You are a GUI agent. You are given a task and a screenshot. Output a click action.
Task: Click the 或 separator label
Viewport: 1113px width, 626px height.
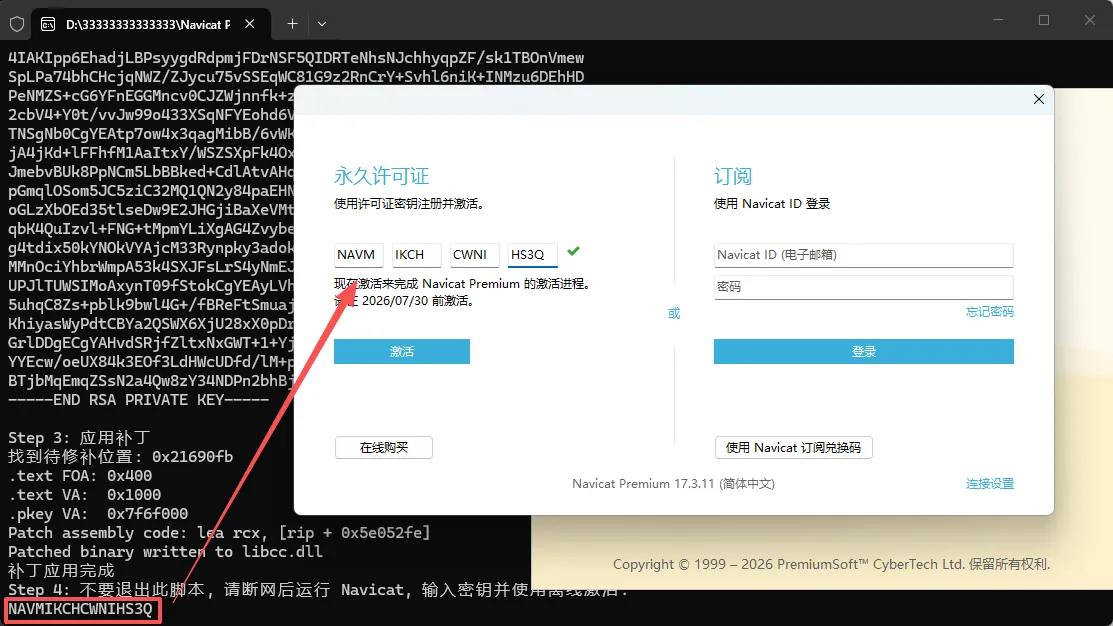point(674,313)
